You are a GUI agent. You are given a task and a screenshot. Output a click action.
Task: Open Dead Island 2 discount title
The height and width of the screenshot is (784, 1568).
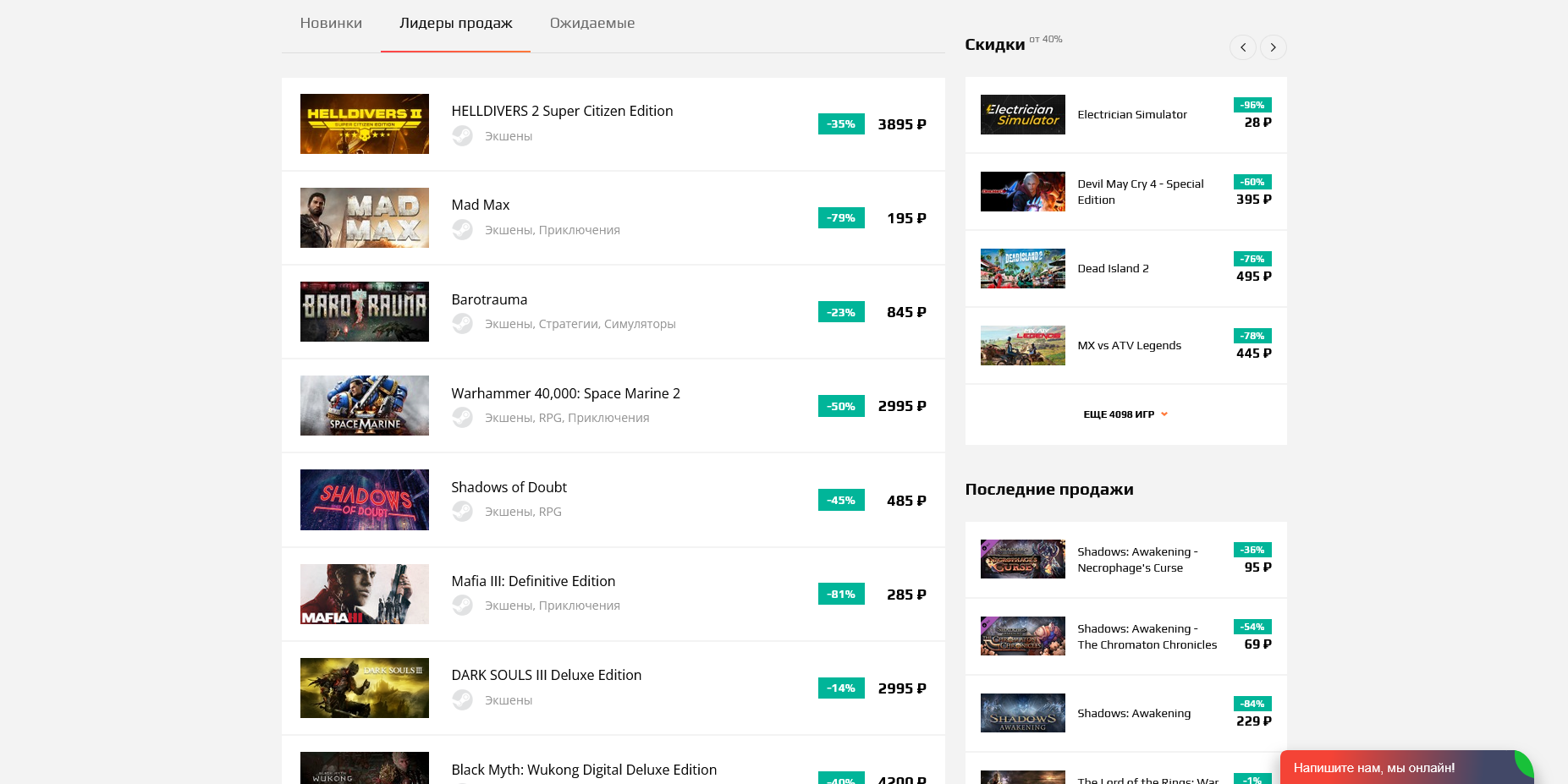pos(1113,268)
